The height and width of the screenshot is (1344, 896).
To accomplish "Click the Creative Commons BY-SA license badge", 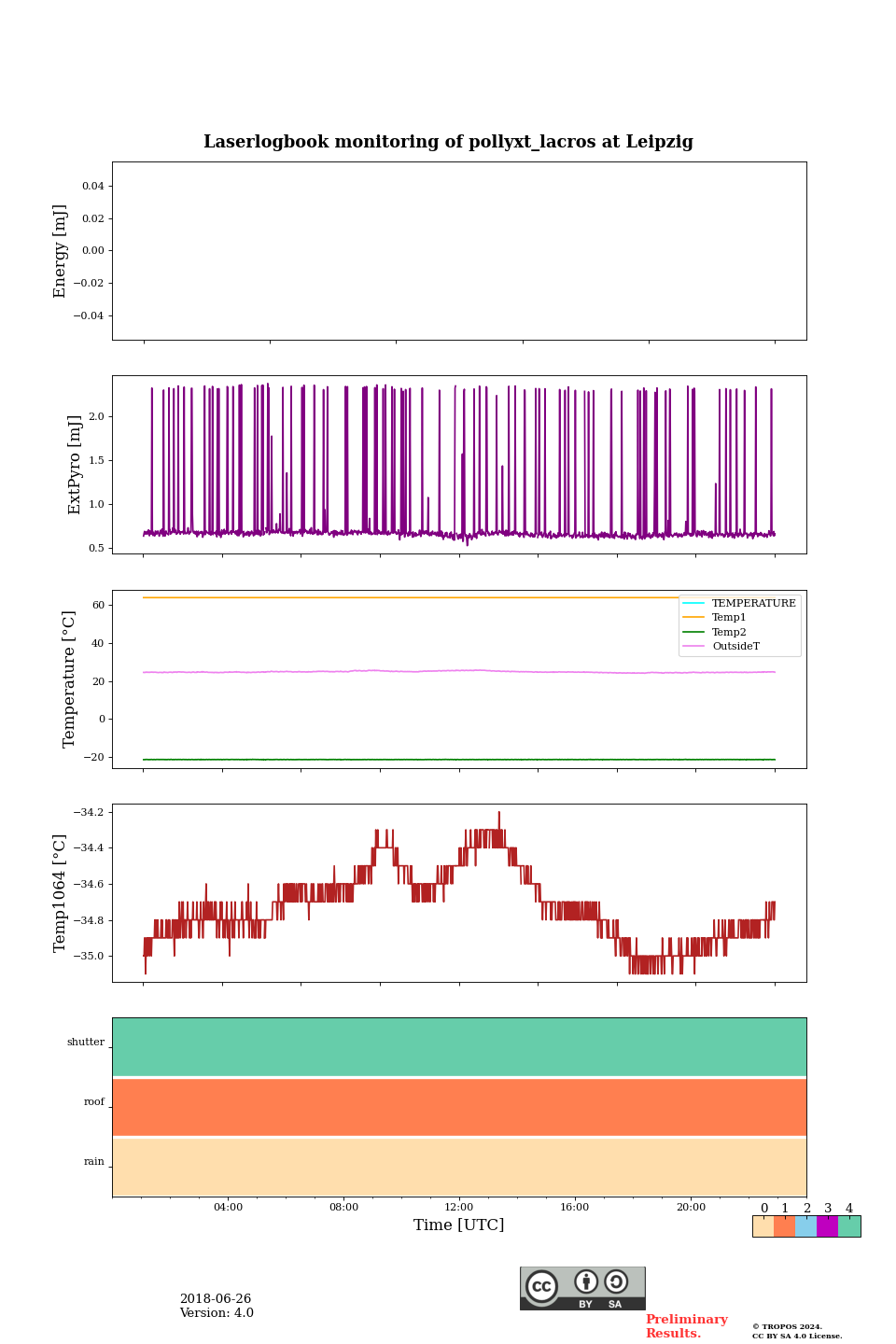I will pyautogui.click(x=582, y=1288).
